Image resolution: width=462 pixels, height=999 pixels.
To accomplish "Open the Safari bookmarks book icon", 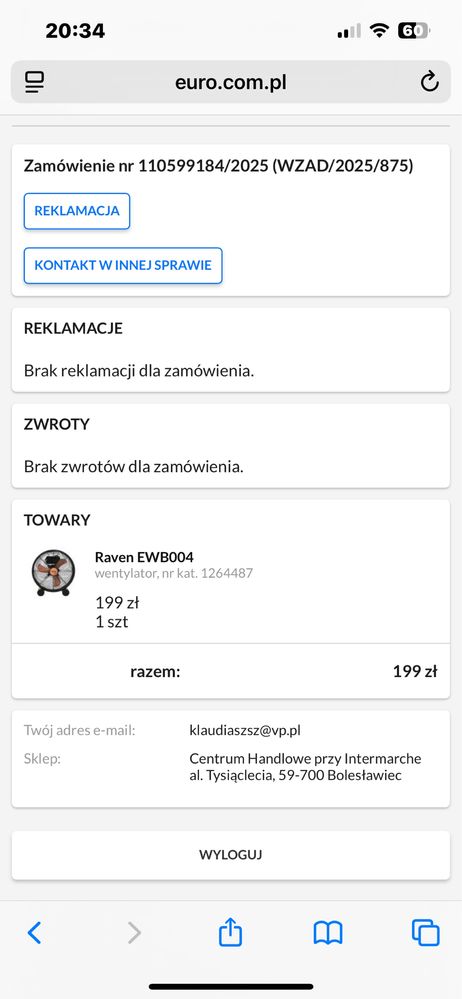I will point(328,933).
